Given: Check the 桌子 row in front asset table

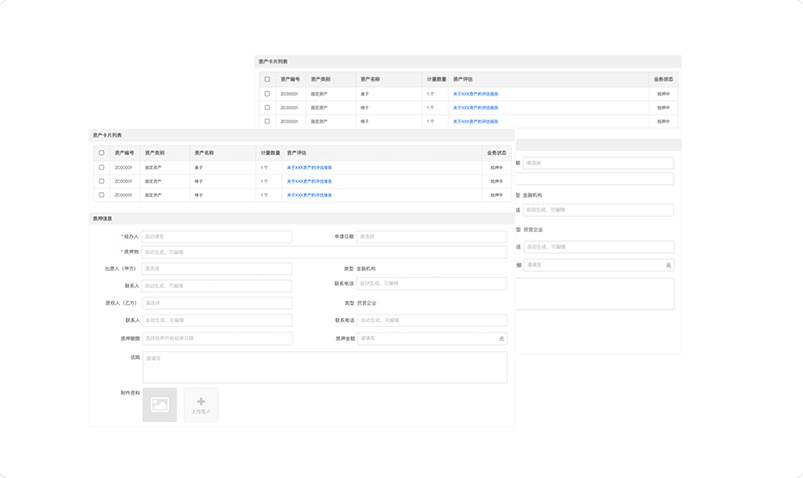Looking at the screenshot, I should 101,168.
